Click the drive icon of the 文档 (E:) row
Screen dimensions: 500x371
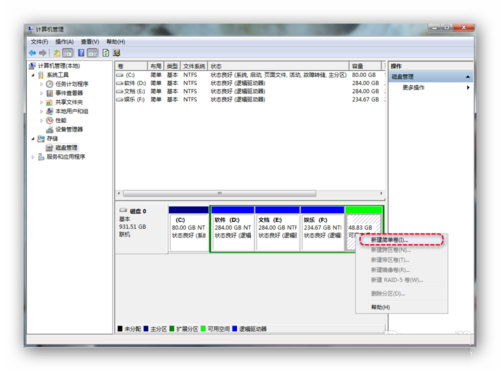[120, 91]
